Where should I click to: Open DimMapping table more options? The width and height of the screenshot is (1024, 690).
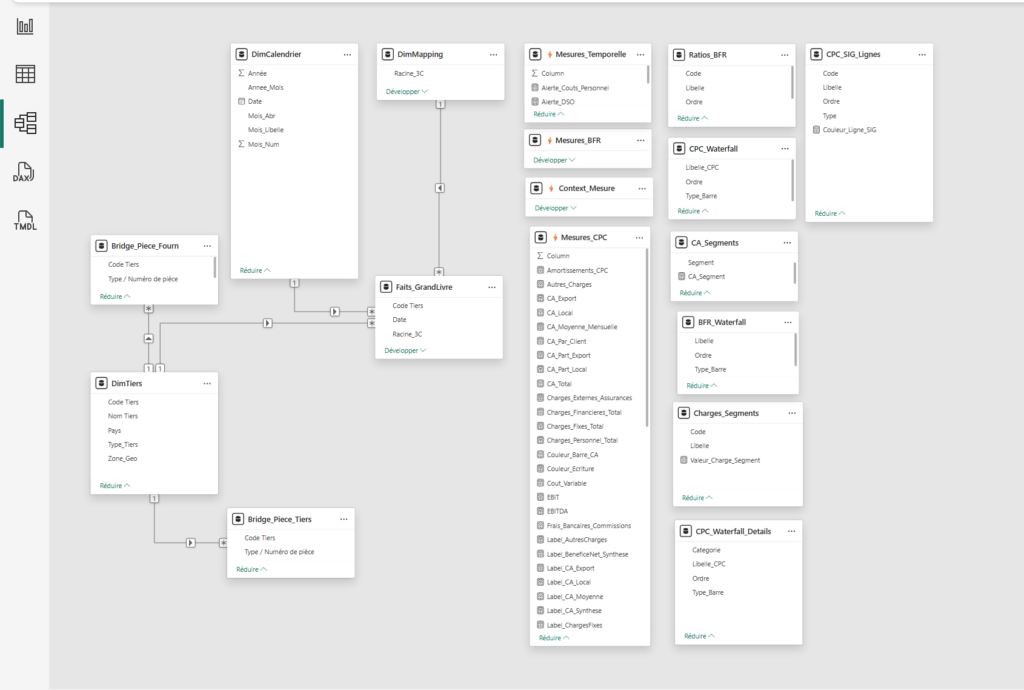pos(493,55)
